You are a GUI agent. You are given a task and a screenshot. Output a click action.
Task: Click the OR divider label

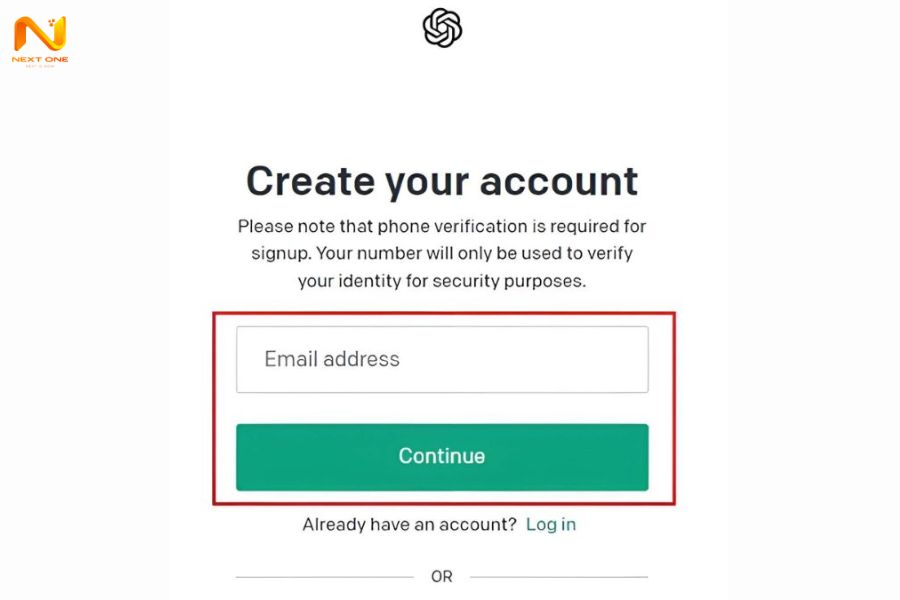click(442, 577)
